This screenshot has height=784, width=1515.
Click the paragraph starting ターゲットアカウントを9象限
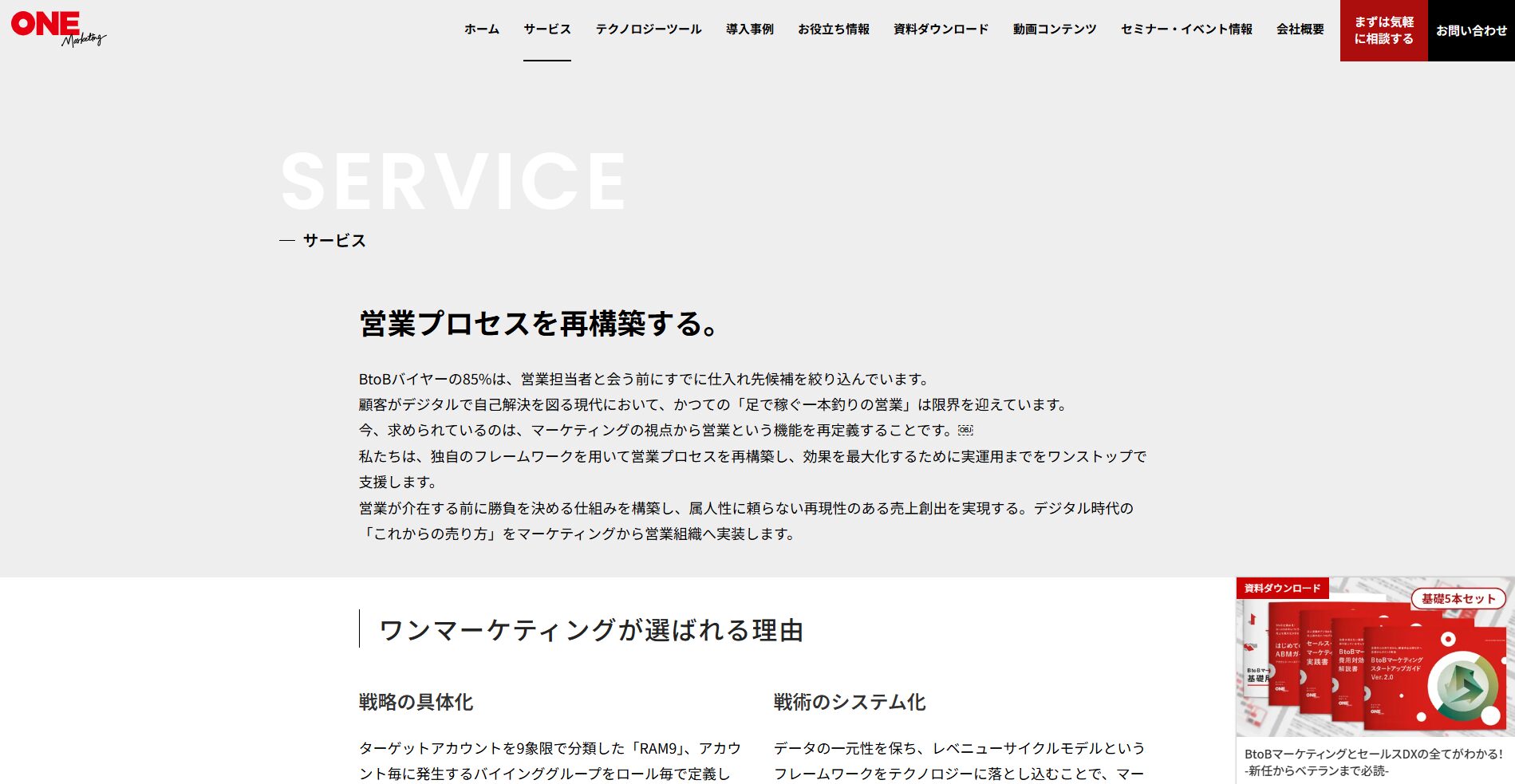coord(550,761)
